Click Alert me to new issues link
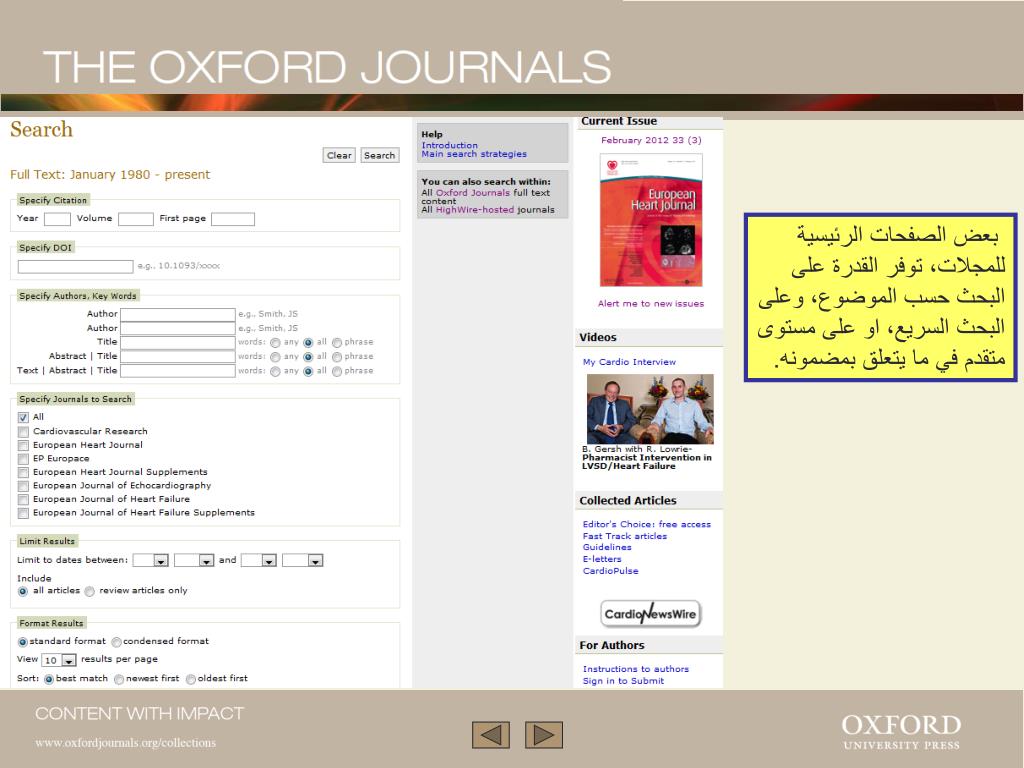The image size is (1024, 768). (x=650, y=304)
